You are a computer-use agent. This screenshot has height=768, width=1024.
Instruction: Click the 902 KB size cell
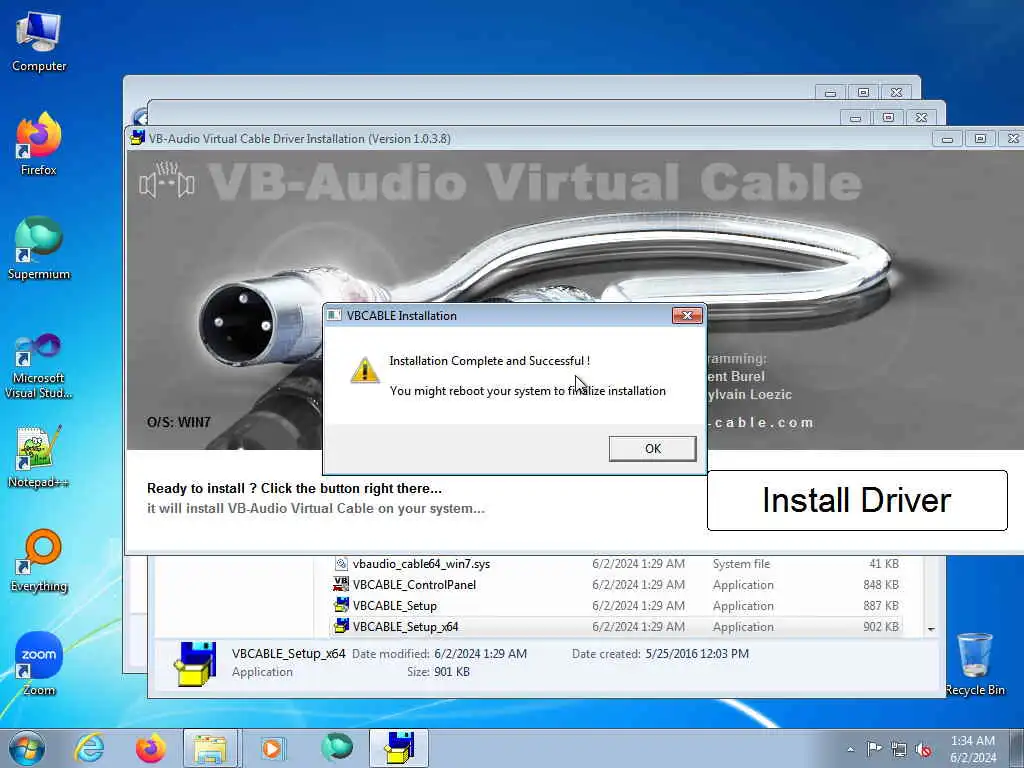(x=880, y=626)
